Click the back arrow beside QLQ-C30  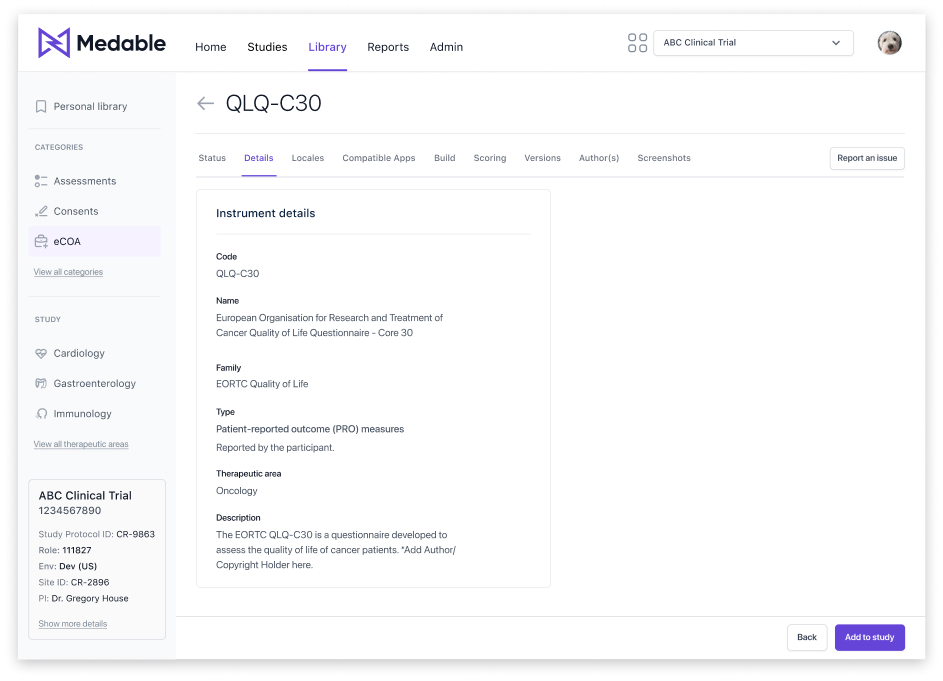coord(206,103)
